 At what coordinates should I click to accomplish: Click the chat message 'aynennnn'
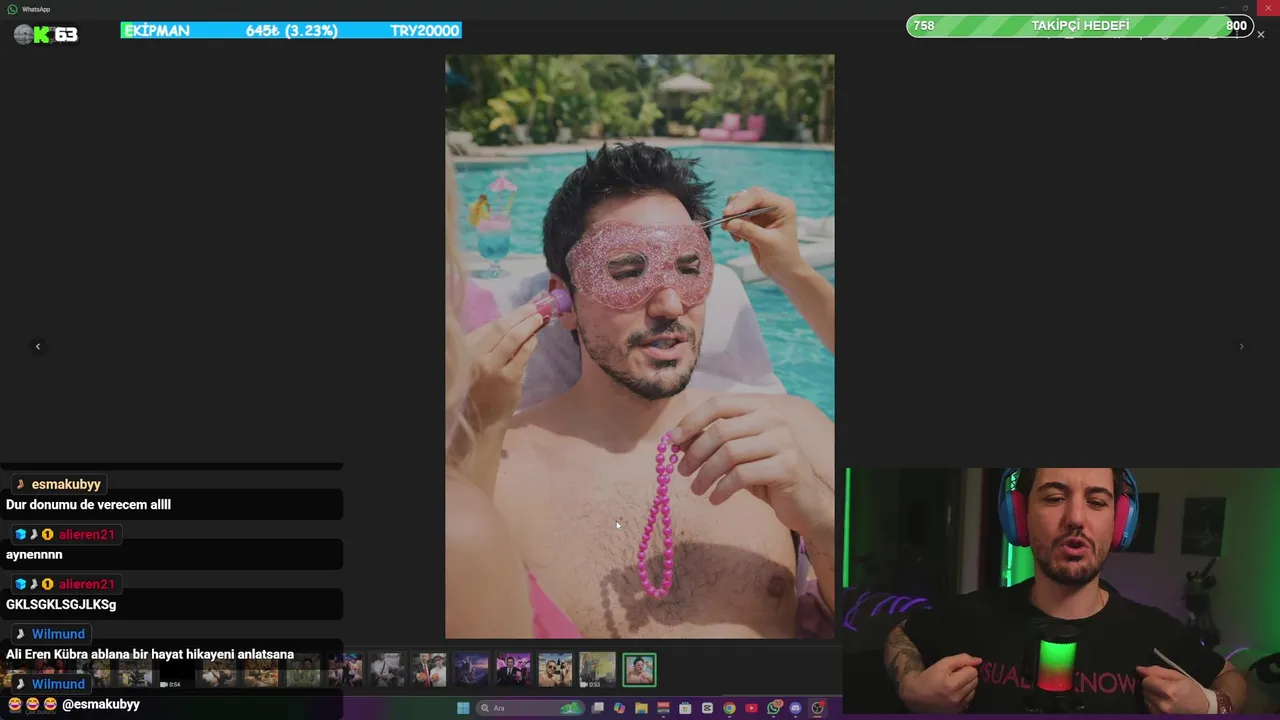pyautogui.click(x=34, y=555)
